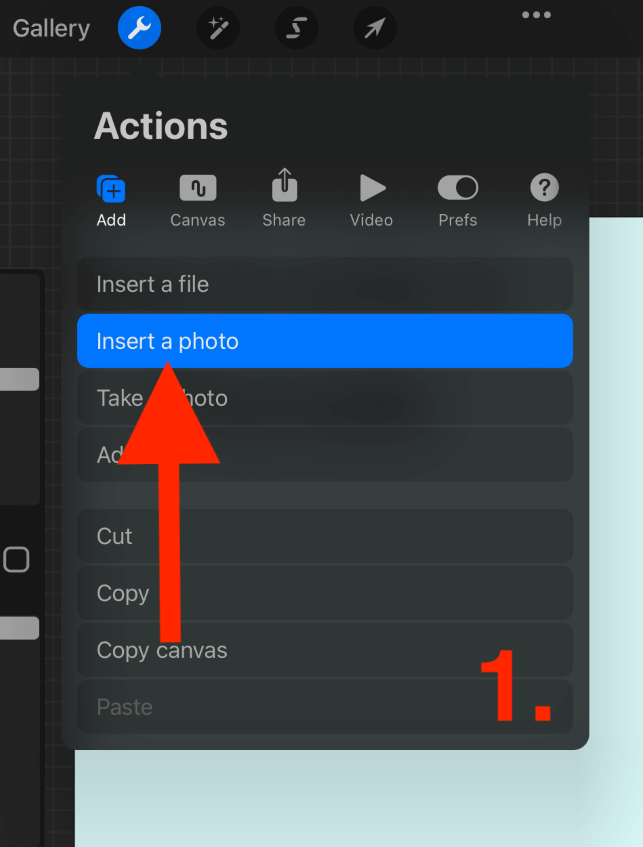643x847 pixels.
Task: Choose Copy canvas
Action: pyautogui.click(x=325, y=650)
